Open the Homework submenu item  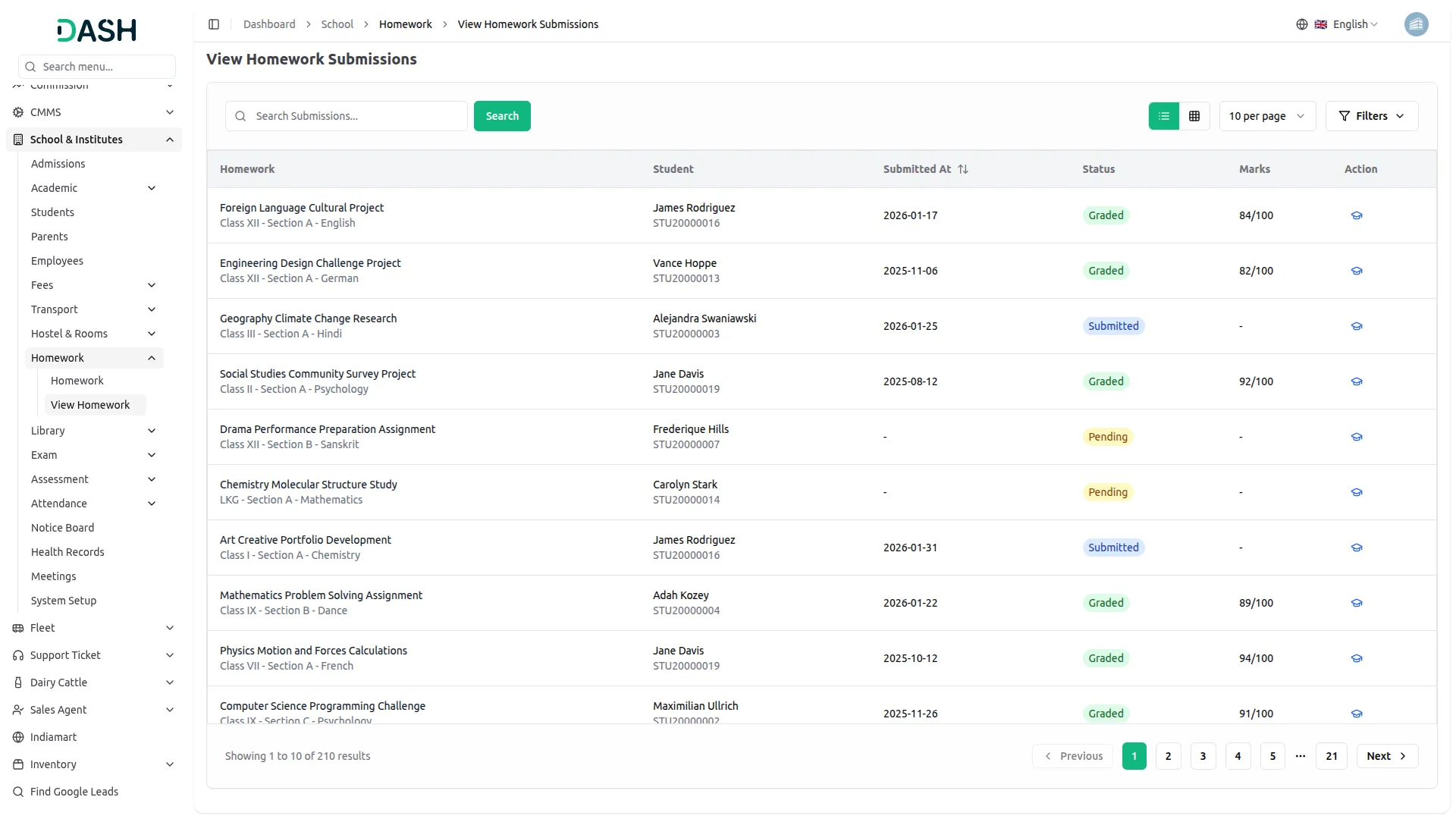click(x=77, y=381)
